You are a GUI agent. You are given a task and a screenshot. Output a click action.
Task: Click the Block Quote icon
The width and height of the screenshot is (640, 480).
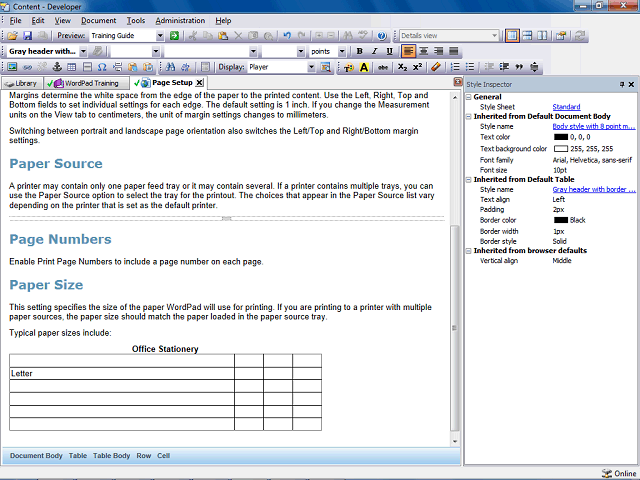click(519, 67)
